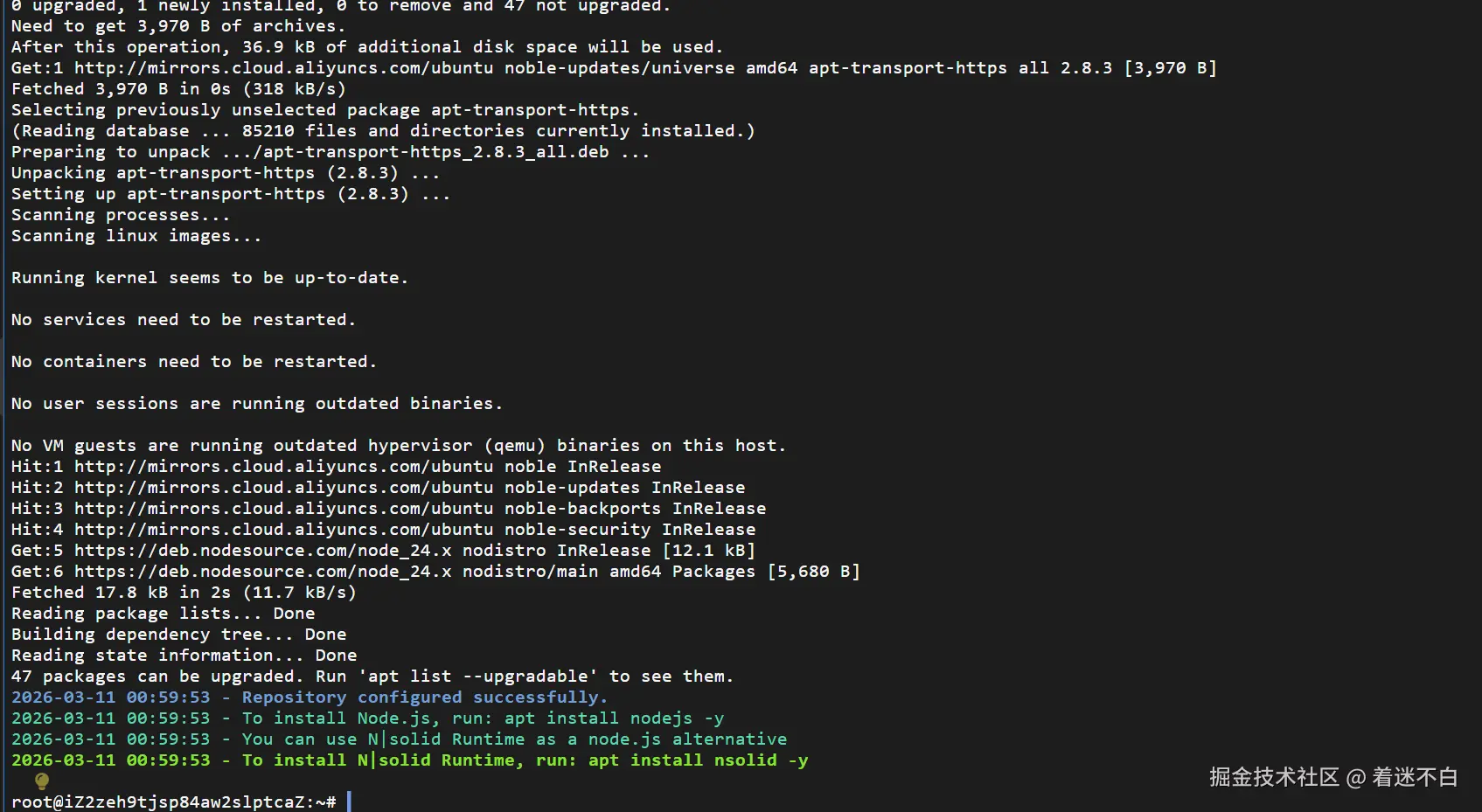Screen dimensions: 1482x812
Task: Open the Hit:3 noble-backports mirror URL
Action: (x=283, y=509)
